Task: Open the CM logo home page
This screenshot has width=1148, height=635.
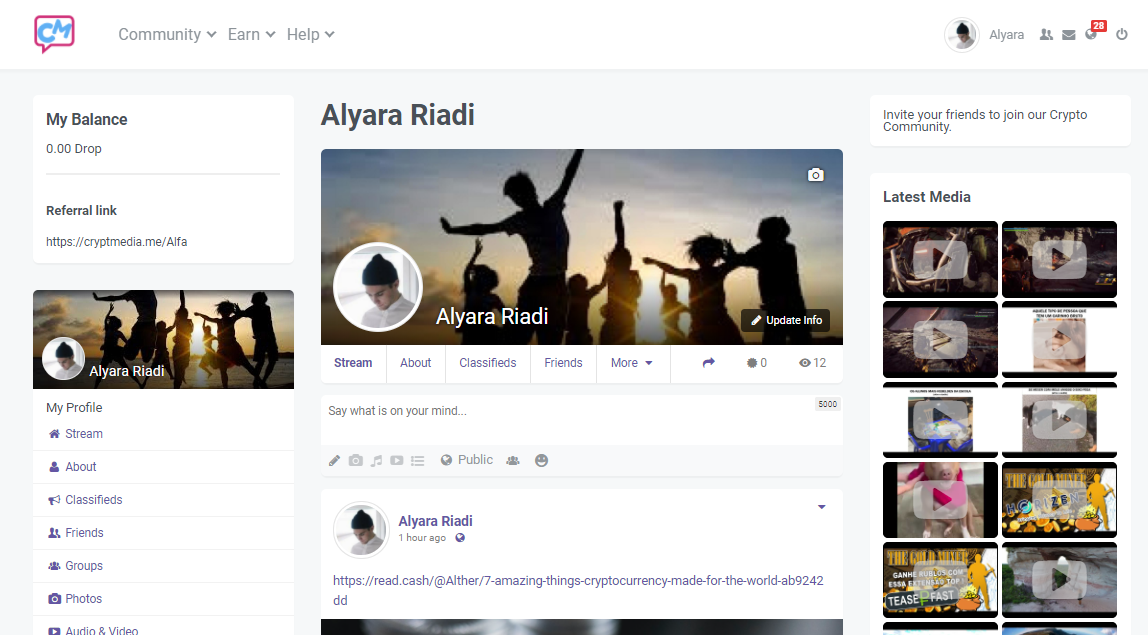Action: [54, 34]
